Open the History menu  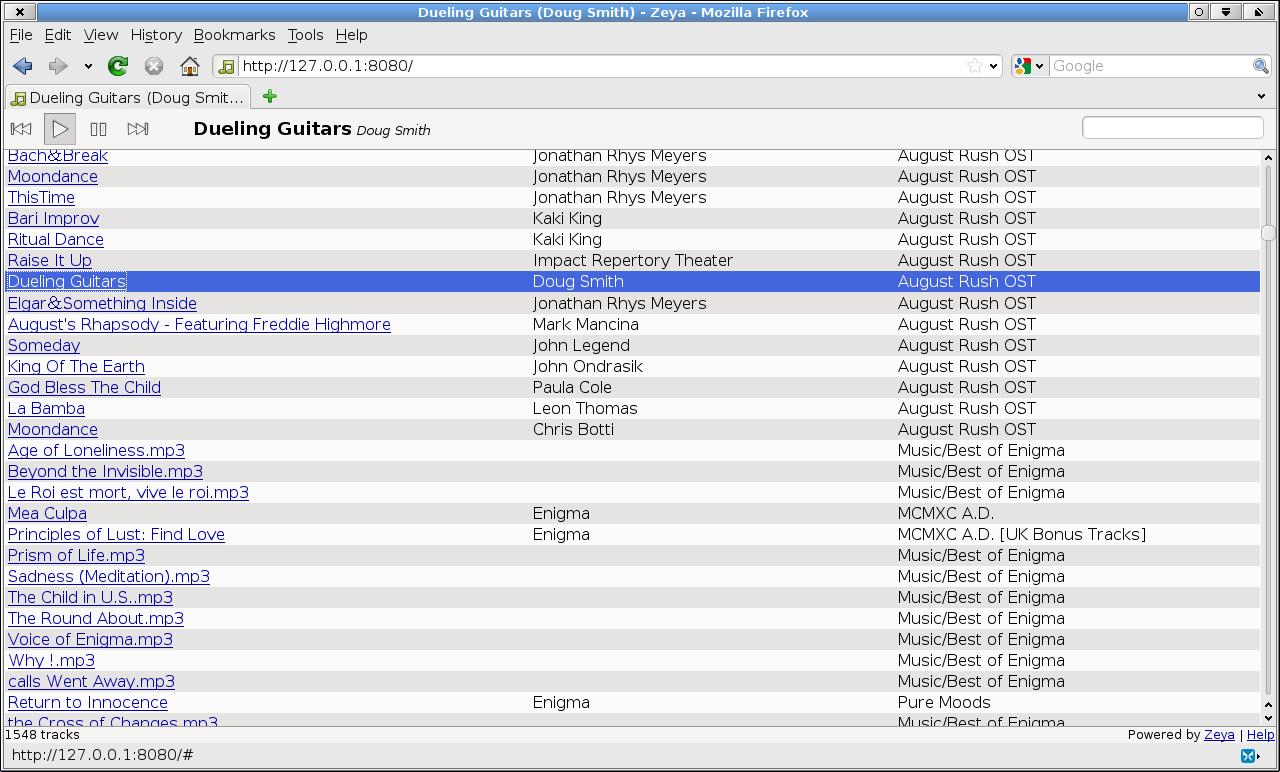tap(156, 35)
